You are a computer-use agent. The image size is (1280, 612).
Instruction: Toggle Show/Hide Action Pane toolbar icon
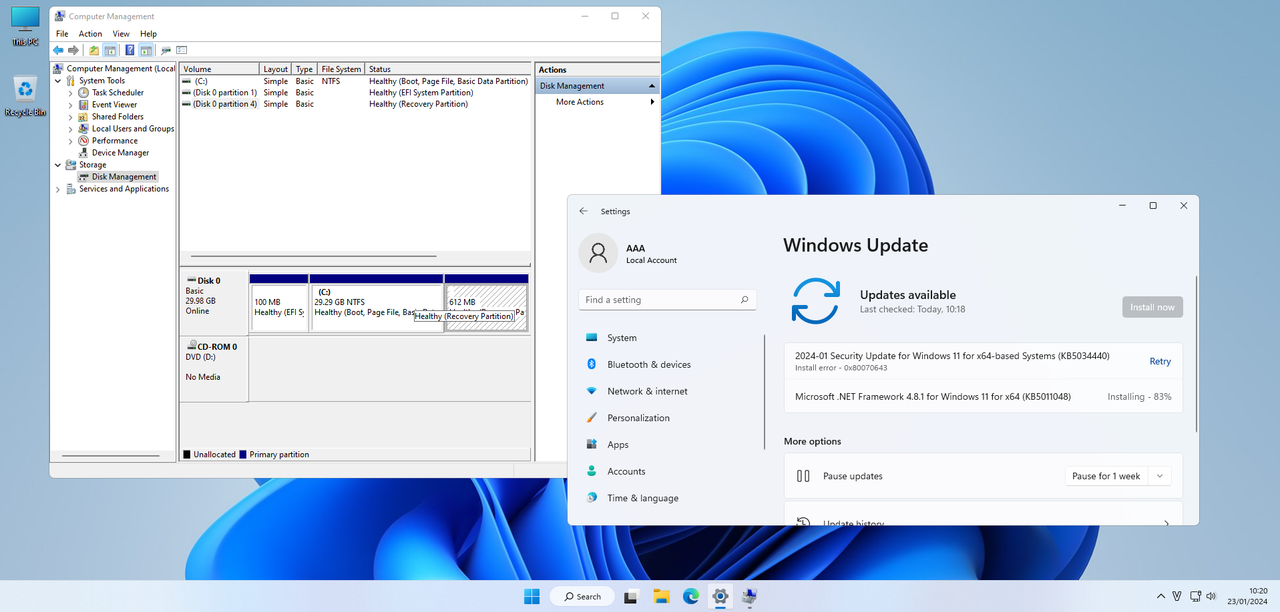[x=146, y=50]
